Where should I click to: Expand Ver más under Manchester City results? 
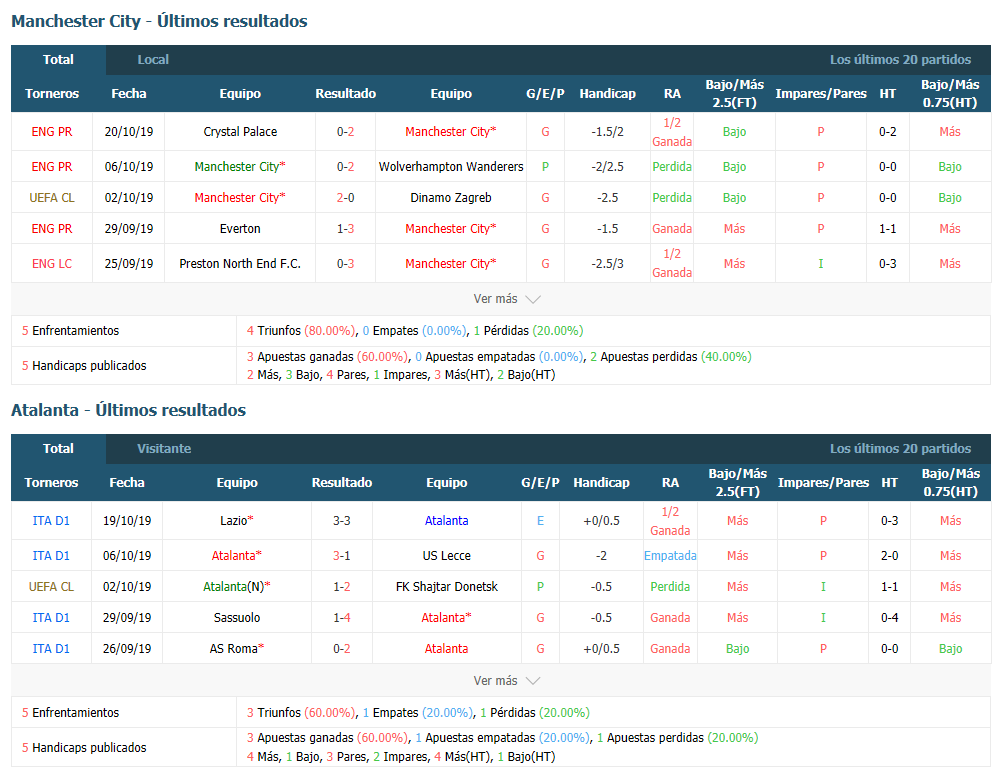[506, 299]
